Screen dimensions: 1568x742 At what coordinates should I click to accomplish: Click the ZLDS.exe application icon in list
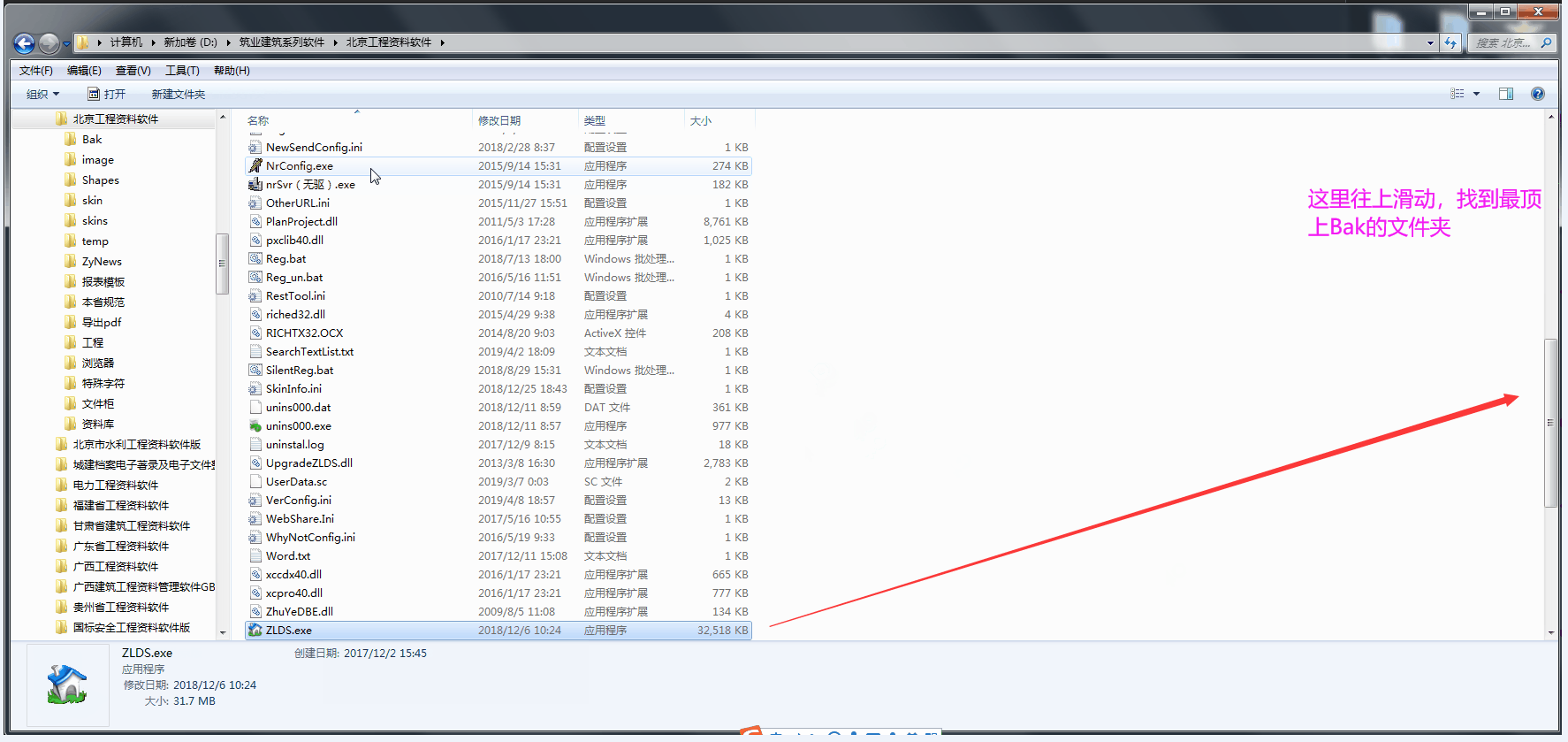coord(255,631)
